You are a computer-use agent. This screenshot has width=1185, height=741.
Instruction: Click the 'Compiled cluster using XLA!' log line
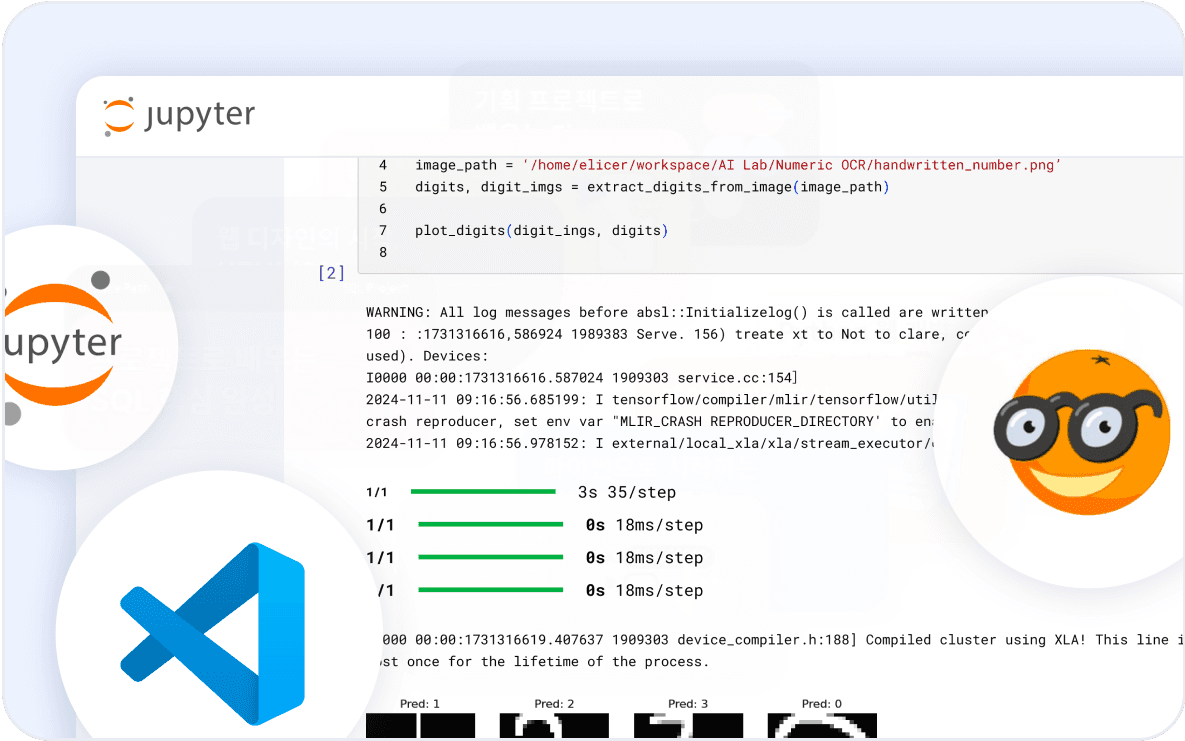click(781, 640)
